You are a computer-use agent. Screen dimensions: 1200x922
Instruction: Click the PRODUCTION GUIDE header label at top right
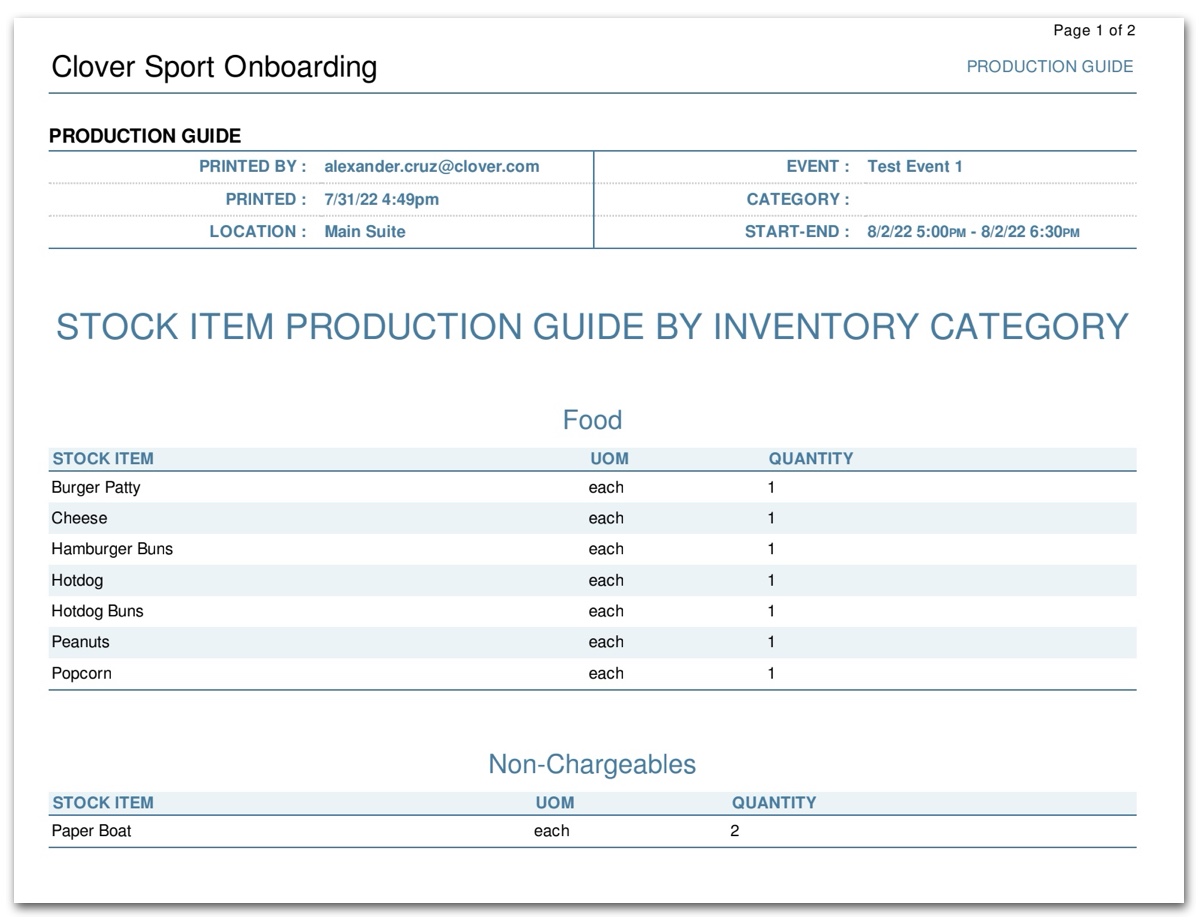(x=1050, y=67)
